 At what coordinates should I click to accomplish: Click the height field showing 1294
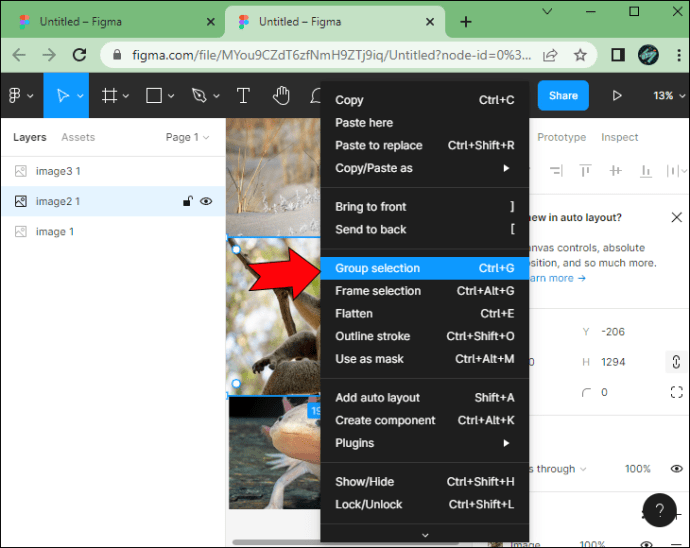click(x=613, y=362)
